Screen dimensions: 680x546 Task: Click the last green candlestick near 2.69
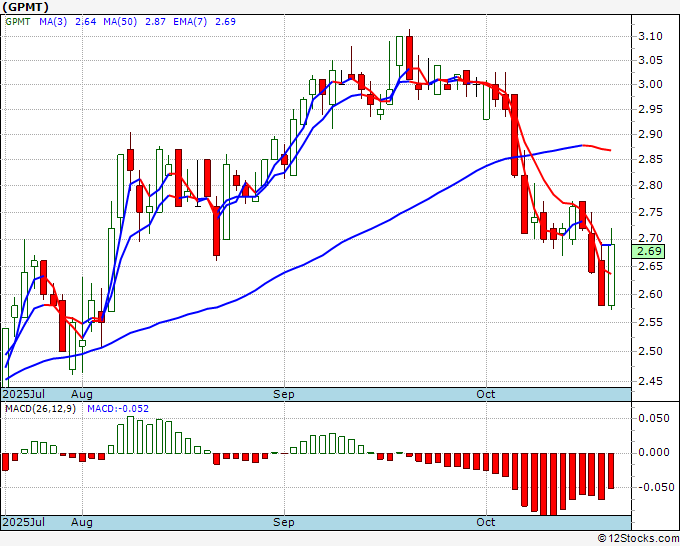point(611,275)
